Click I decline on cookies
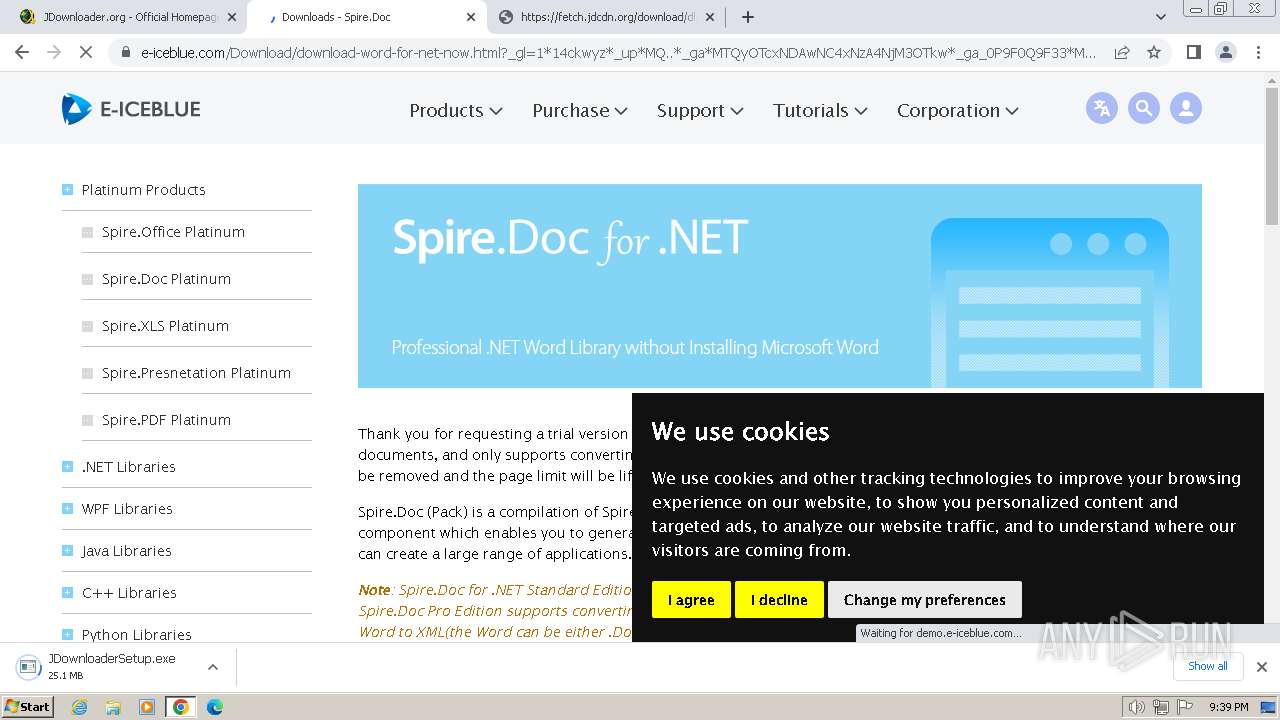1280x720 pixels. [779, 599]
